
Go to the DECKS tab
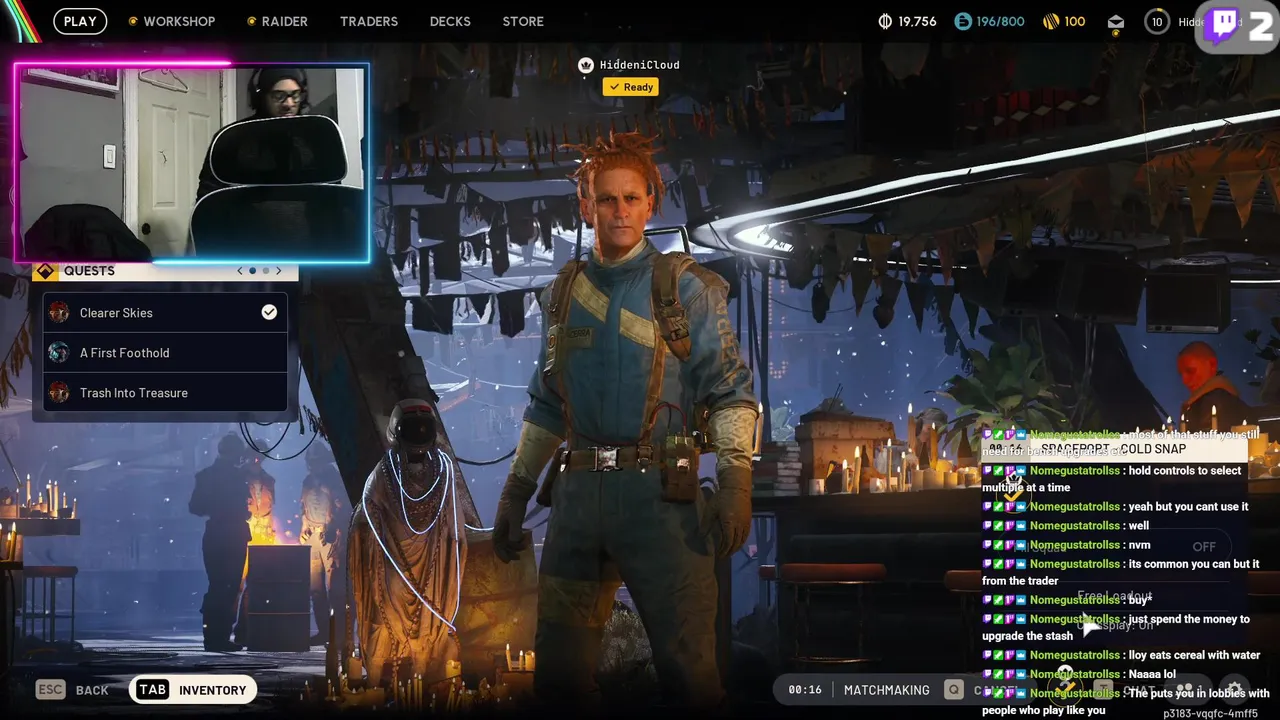(x=450, y=21)
